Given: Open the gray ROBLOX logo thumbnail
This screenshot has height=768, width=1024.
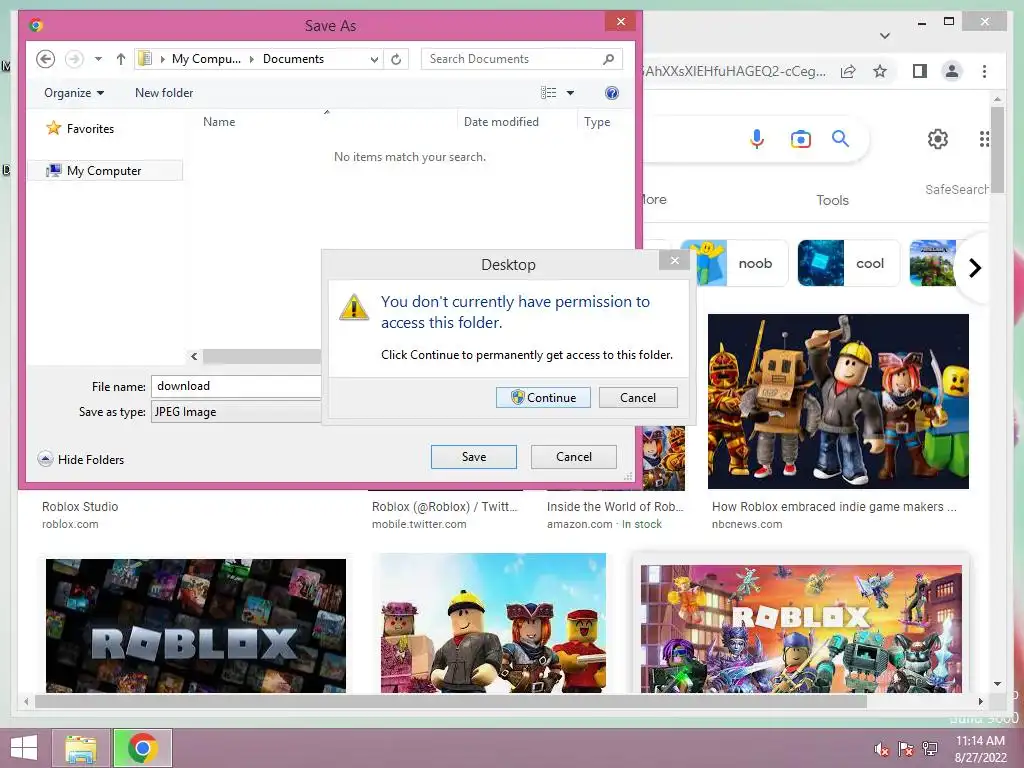Looking at the screenshot, I should pos(195,625).
